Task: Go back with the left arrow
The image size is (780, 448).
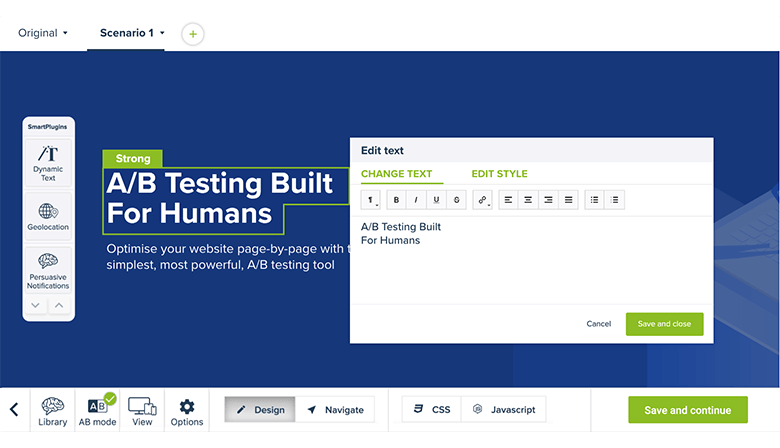Action: click(x=14, y=410)
